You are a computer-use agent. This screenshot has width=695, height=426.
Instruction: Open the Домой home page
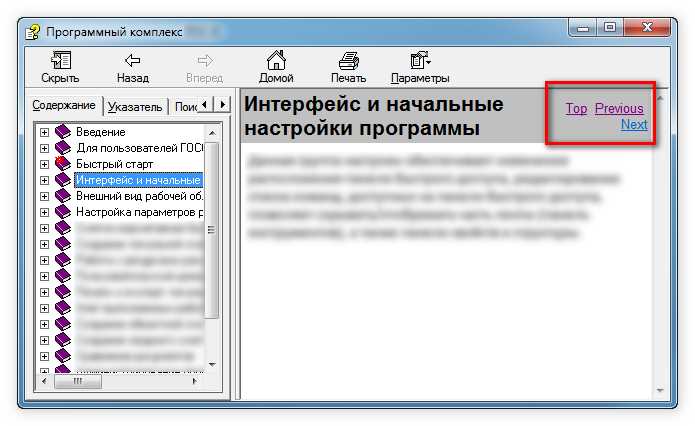pos(276,60)
